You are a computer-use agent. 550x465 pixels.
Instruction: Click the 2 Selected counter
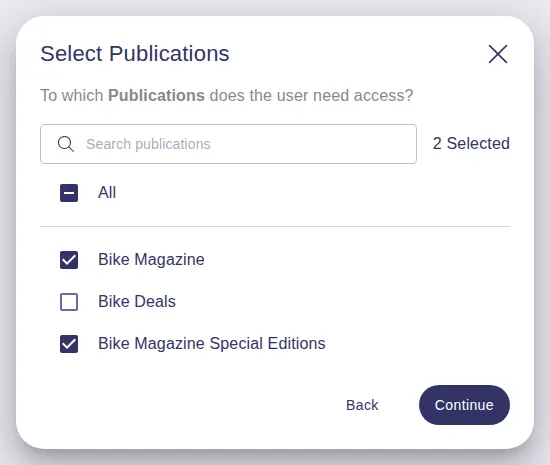471,143
